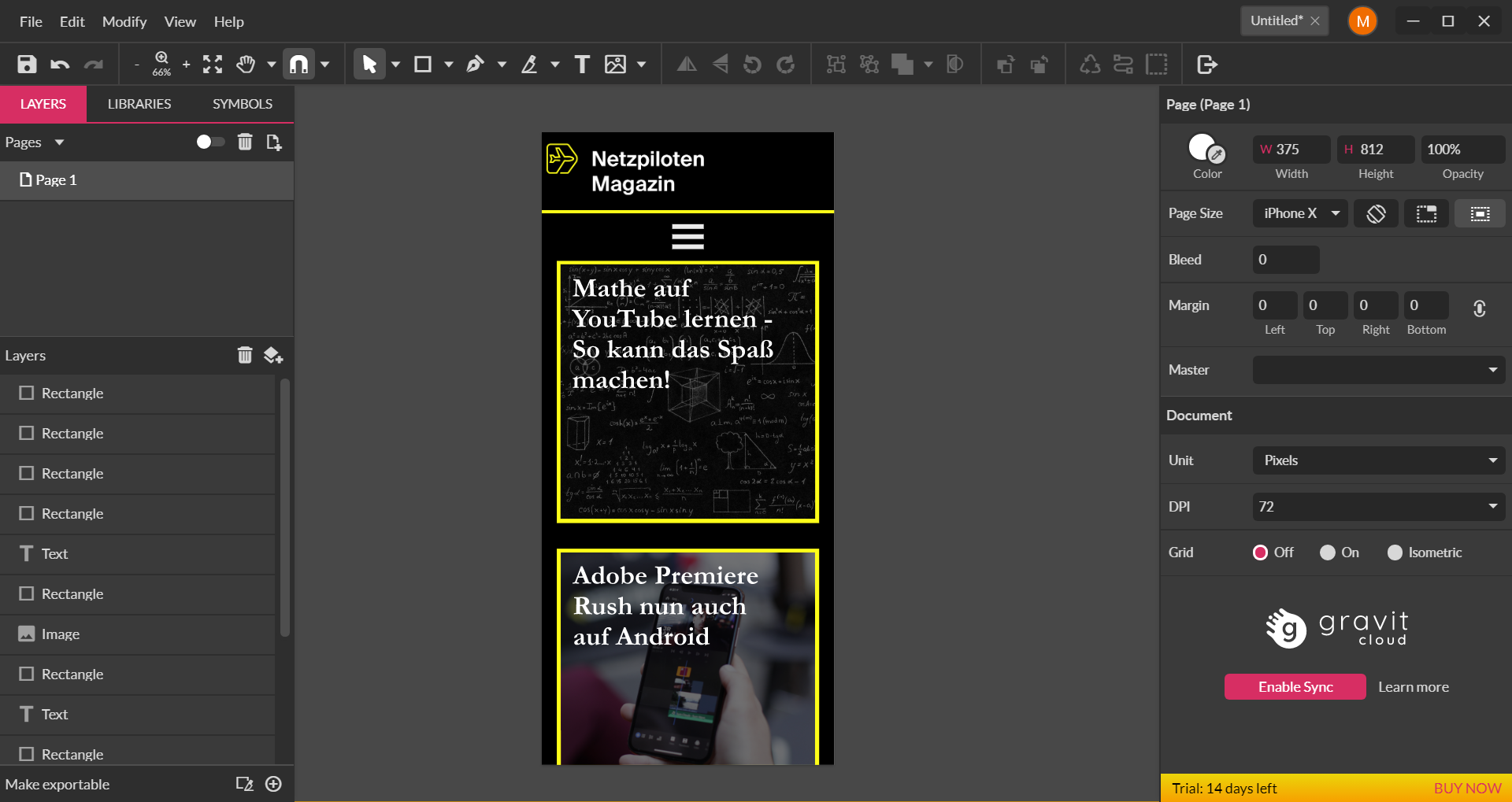
Task: Select the Freehand pencil tool
Action: [529, 64]
